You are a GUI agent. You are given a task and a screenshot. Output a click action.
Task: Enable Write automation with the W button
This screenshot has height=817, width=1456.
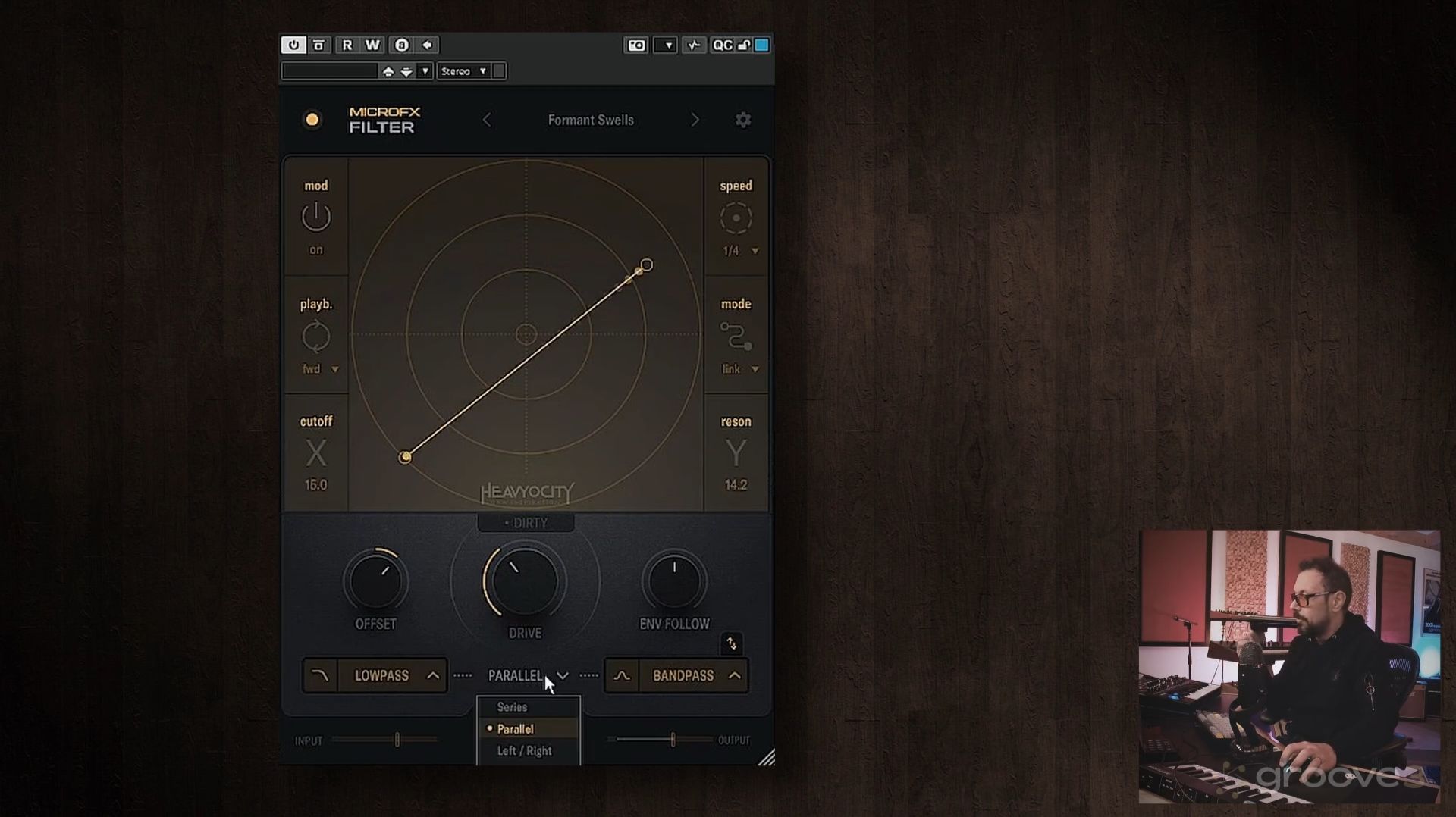click(372, 45)
